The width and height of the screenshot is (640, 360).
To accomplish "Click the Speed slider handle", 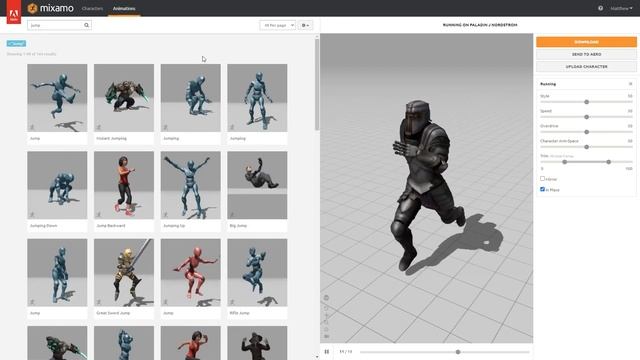I will point(587,117).
